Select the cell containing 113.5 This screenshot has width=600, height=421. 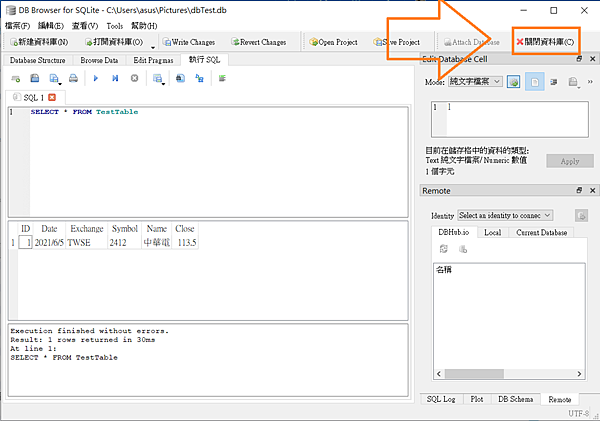coord(185,243)
